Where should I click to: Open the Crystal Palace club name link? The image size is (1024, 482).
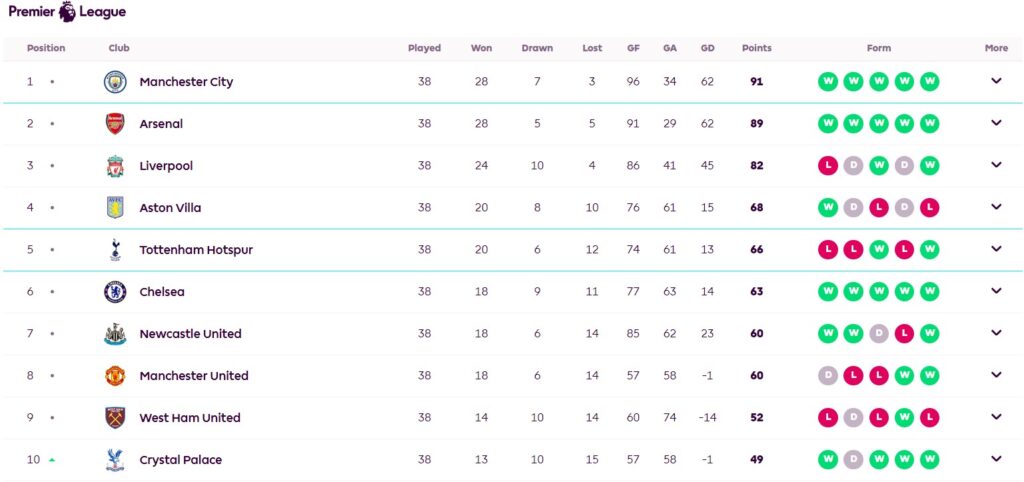pyautogui.click(x=181, y=460)
